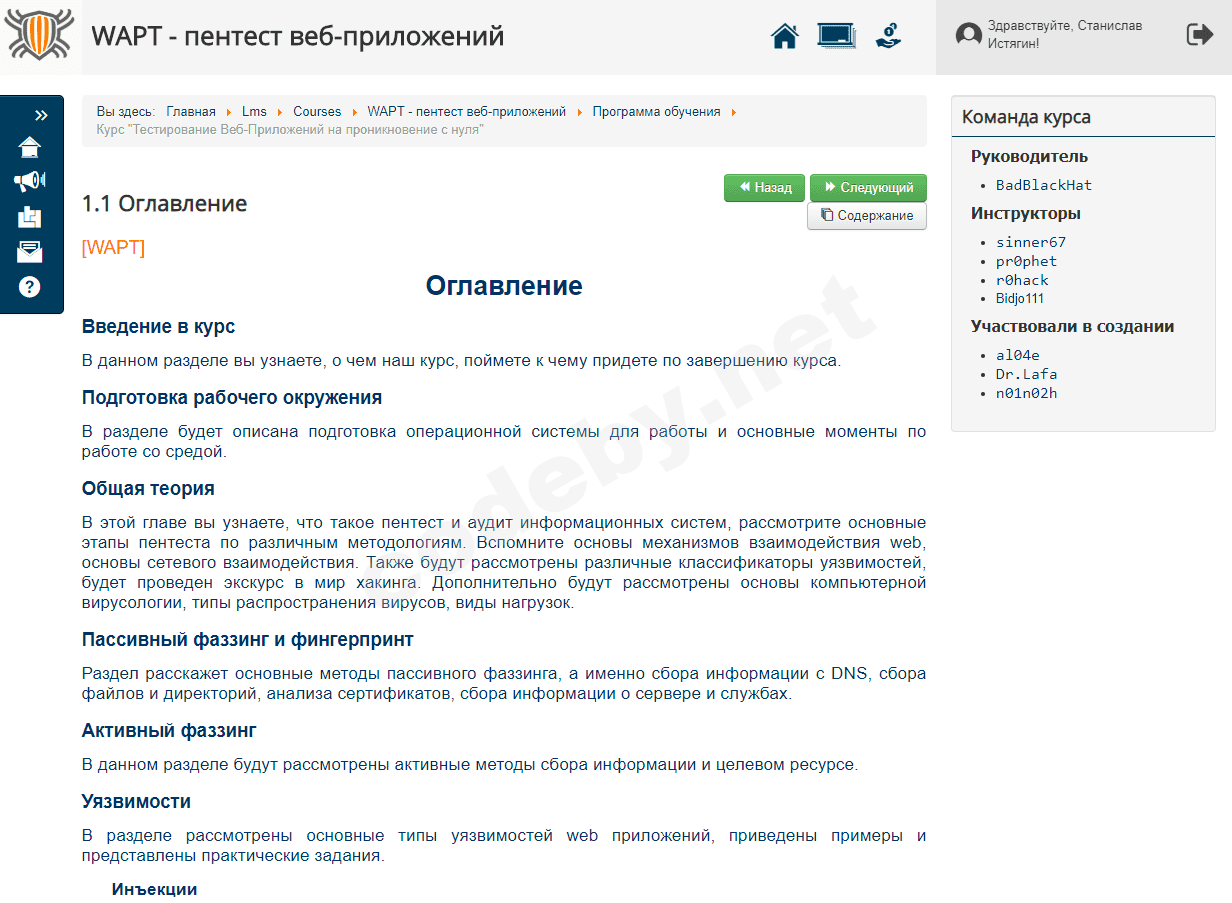The height and width of the screenshot is (903, 1232).
Task: Expand the left sidebar with double chevron
Action: 41,115
